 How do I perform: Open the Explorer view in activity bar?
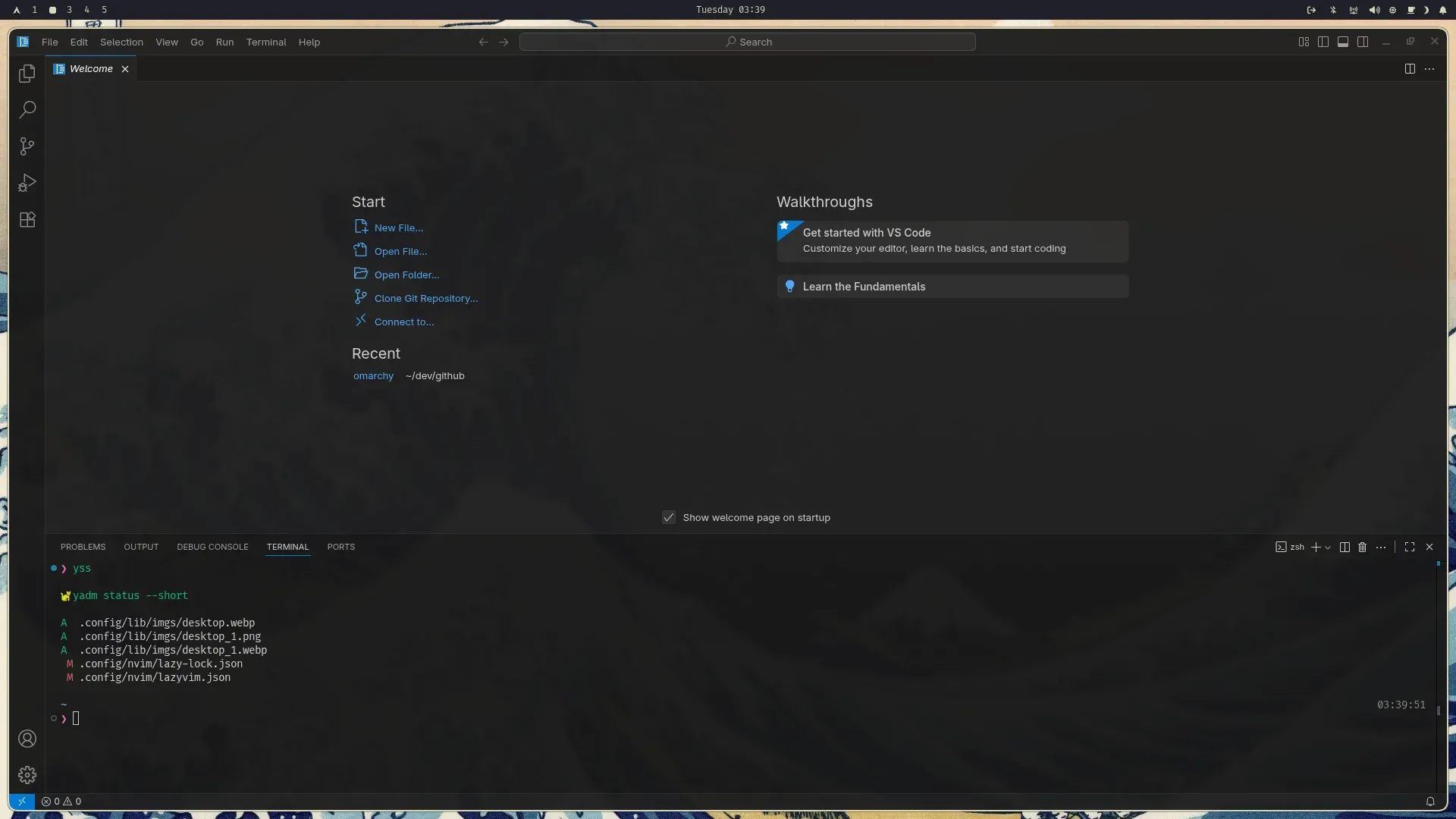(27, 74)
